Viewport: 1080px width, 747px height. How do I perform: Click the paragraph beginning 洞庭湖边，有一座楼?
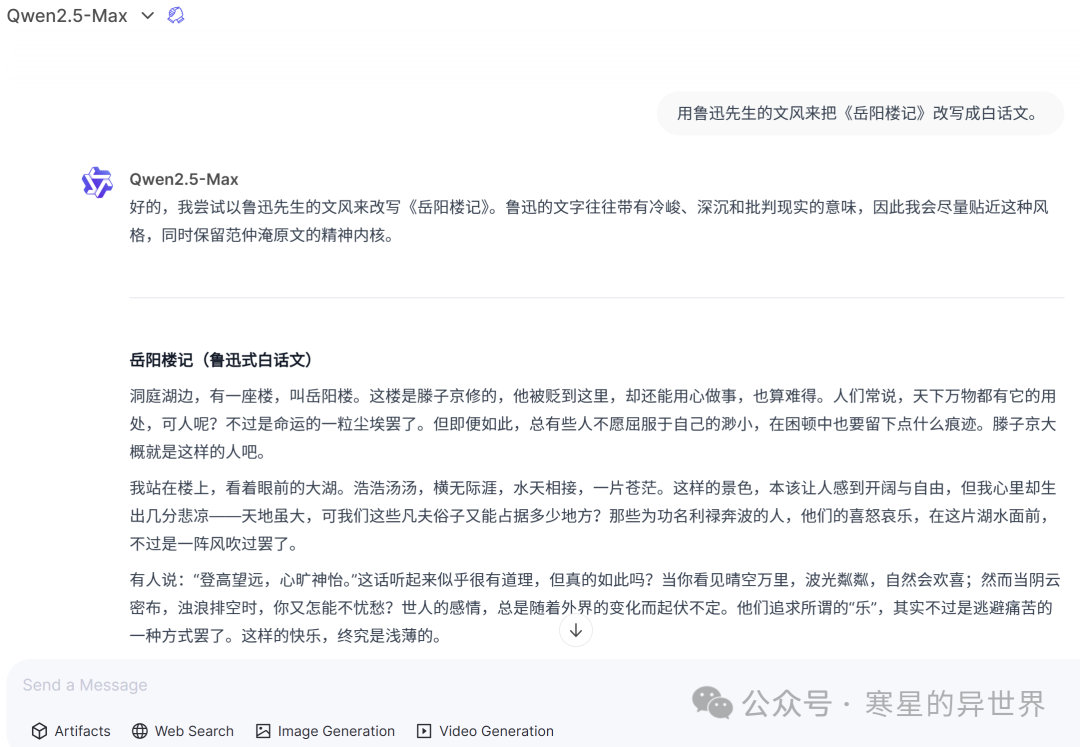[x=592, y=424]
